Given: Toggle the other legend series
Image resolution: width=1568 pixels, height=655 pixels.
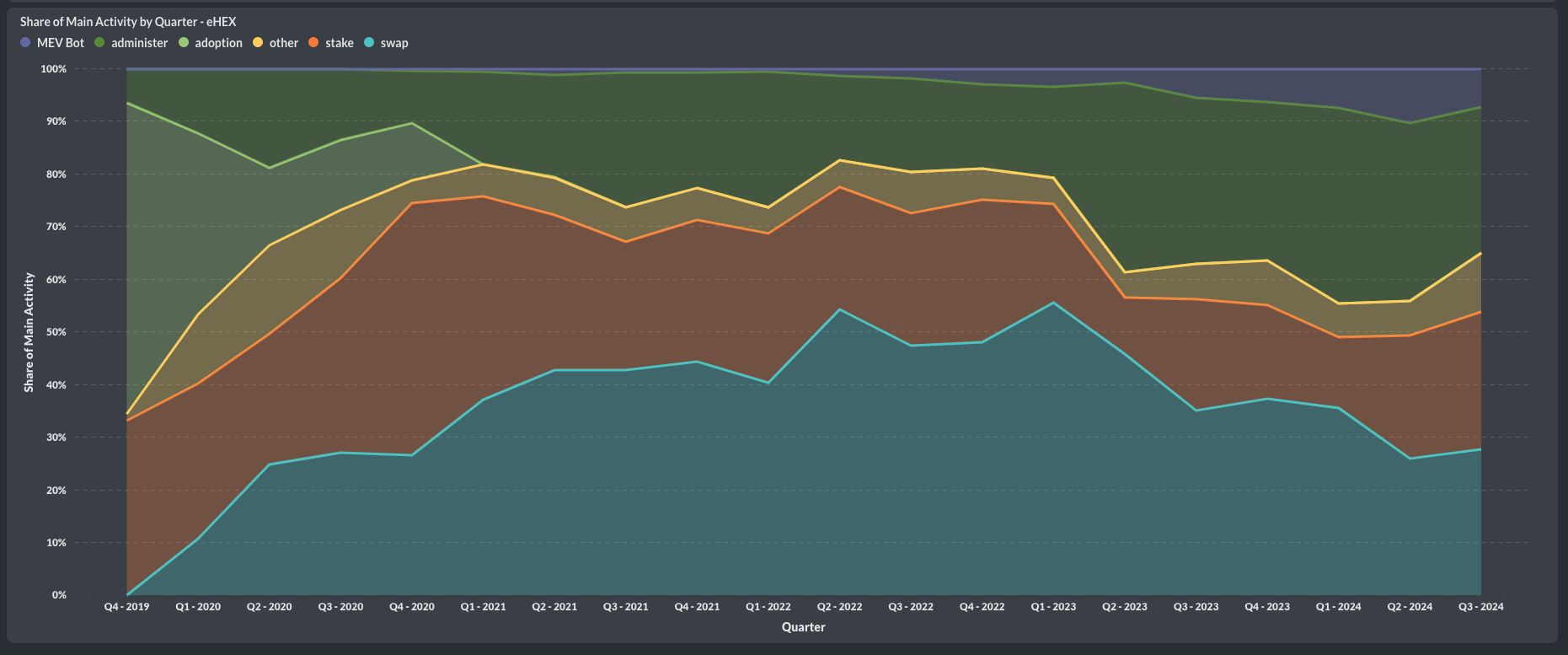Looking at the screenshot, I should click(276, 43).
